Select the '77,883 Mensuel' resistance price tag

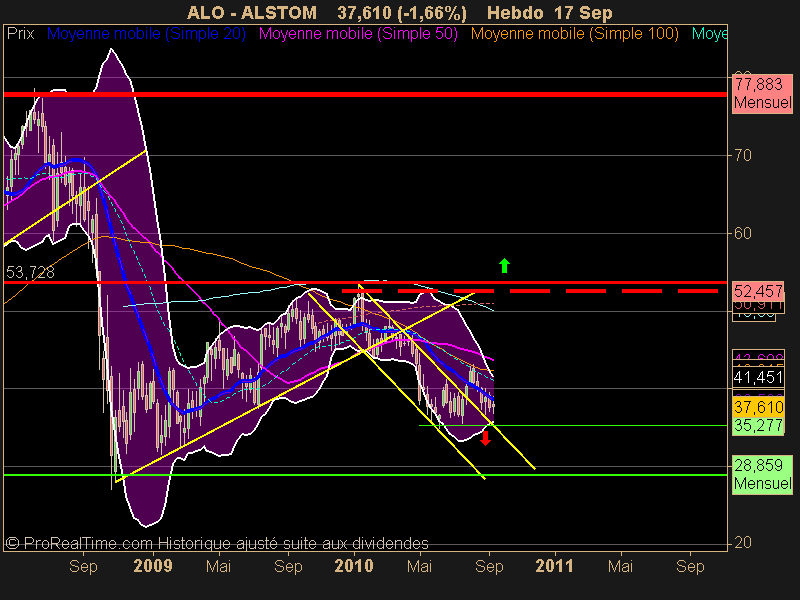click(x=762, y=93)
